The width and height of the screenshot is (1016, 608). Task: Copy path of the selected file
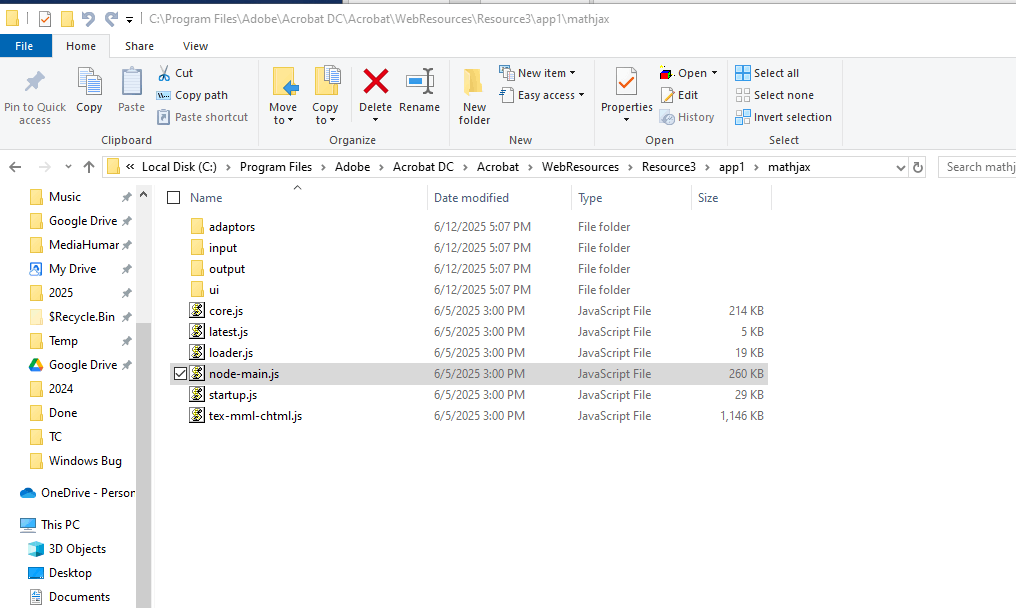point(192,95)
